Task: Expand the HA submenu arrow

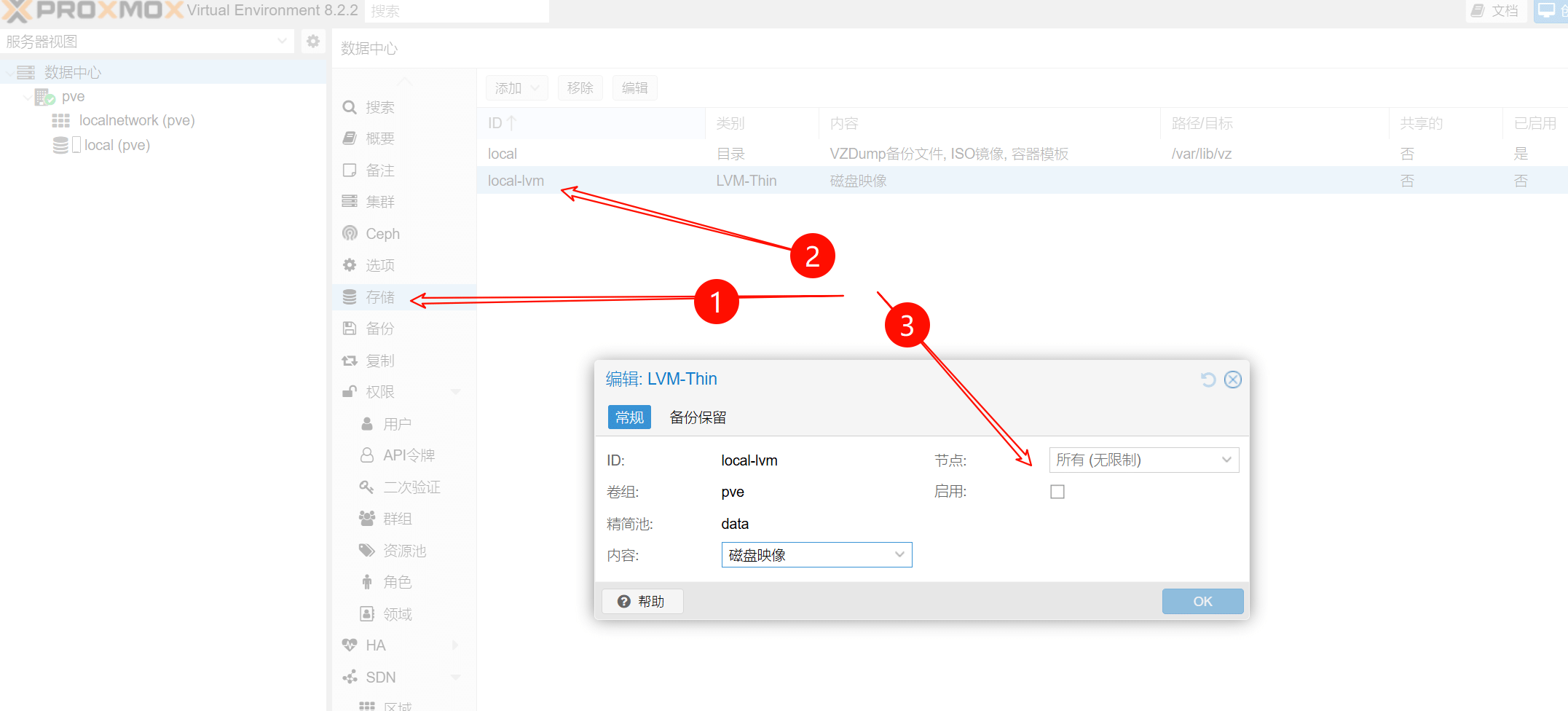Action: (x=456, y=645)
